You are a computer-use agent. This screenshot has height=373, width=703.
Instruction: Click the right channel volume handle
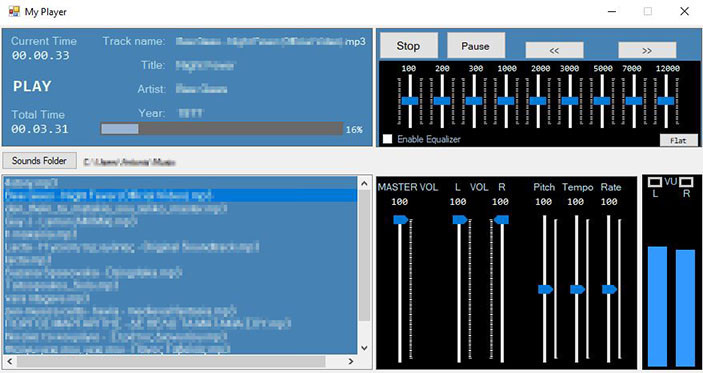point(501,220)
